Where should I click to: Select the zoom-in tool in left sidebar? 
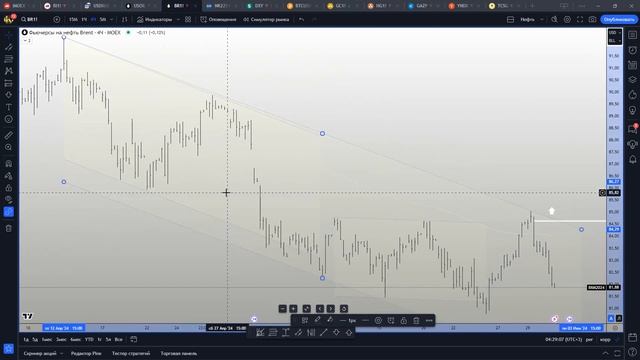click(9, 147)
